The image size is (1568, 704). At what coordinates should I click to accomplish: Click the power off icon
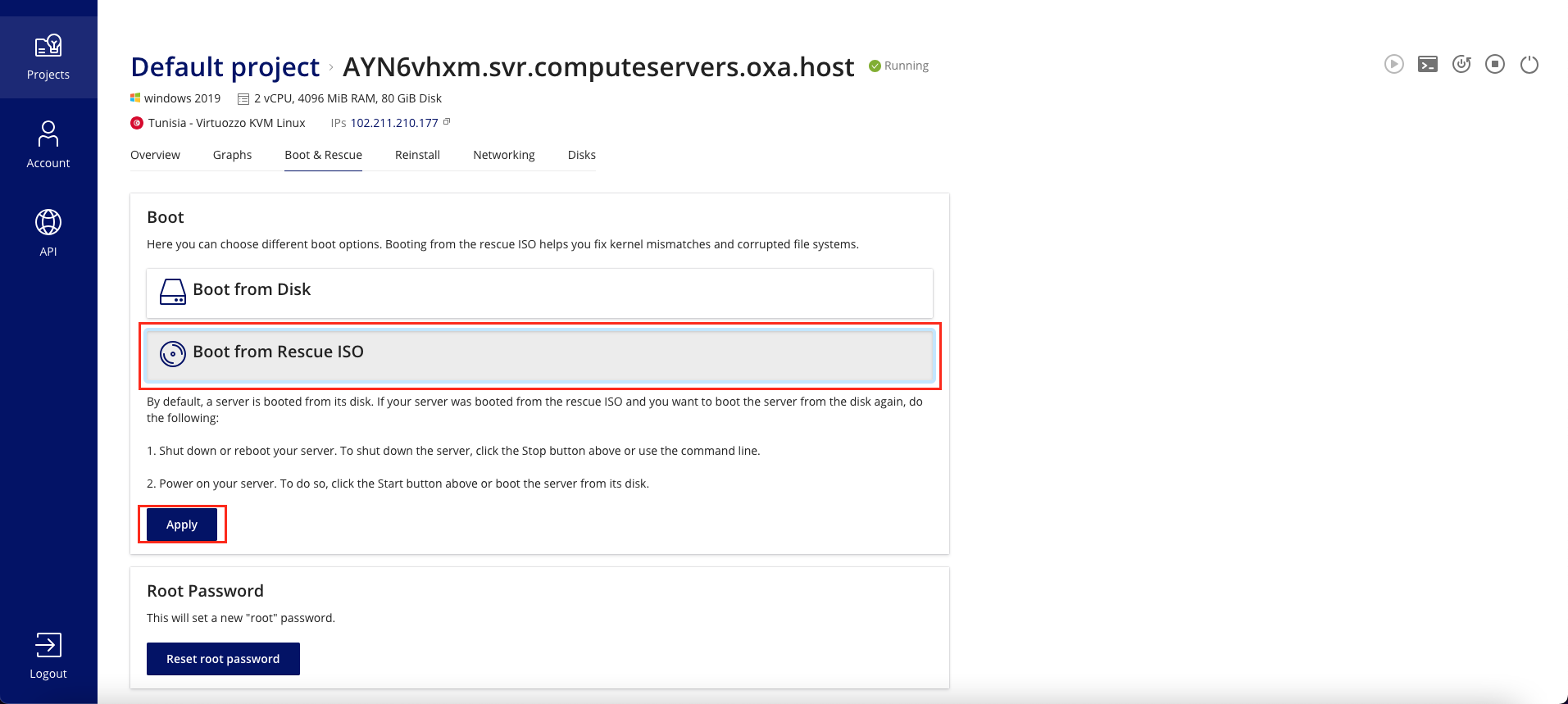click(x=1529, y=64)
